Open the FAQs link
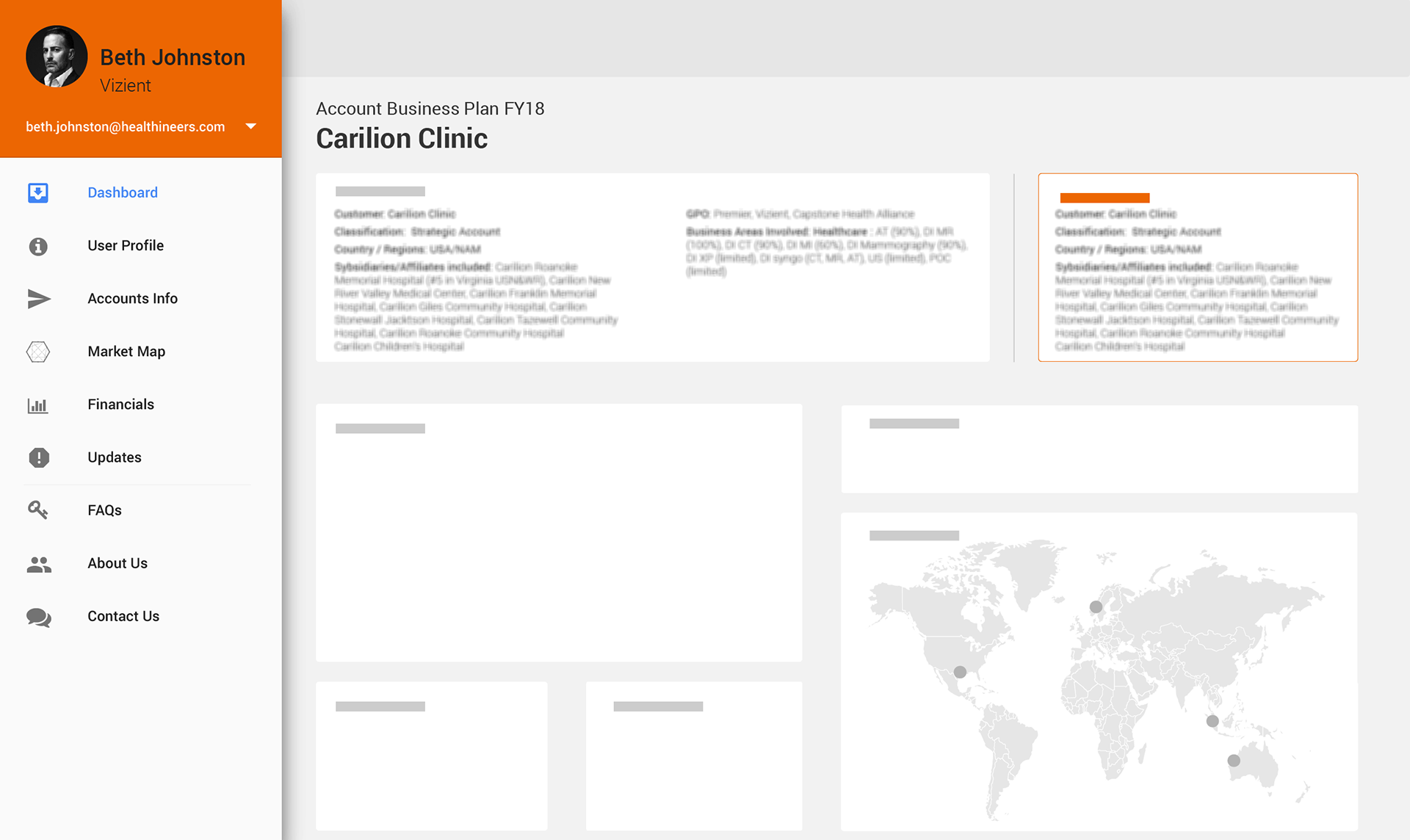 105,510
